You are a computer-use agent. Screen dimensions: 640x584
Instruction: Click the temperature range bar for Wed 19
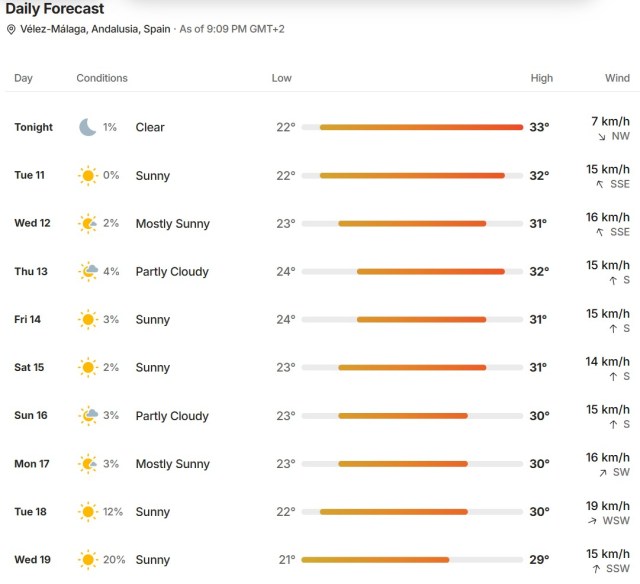(x=412, y=560)
